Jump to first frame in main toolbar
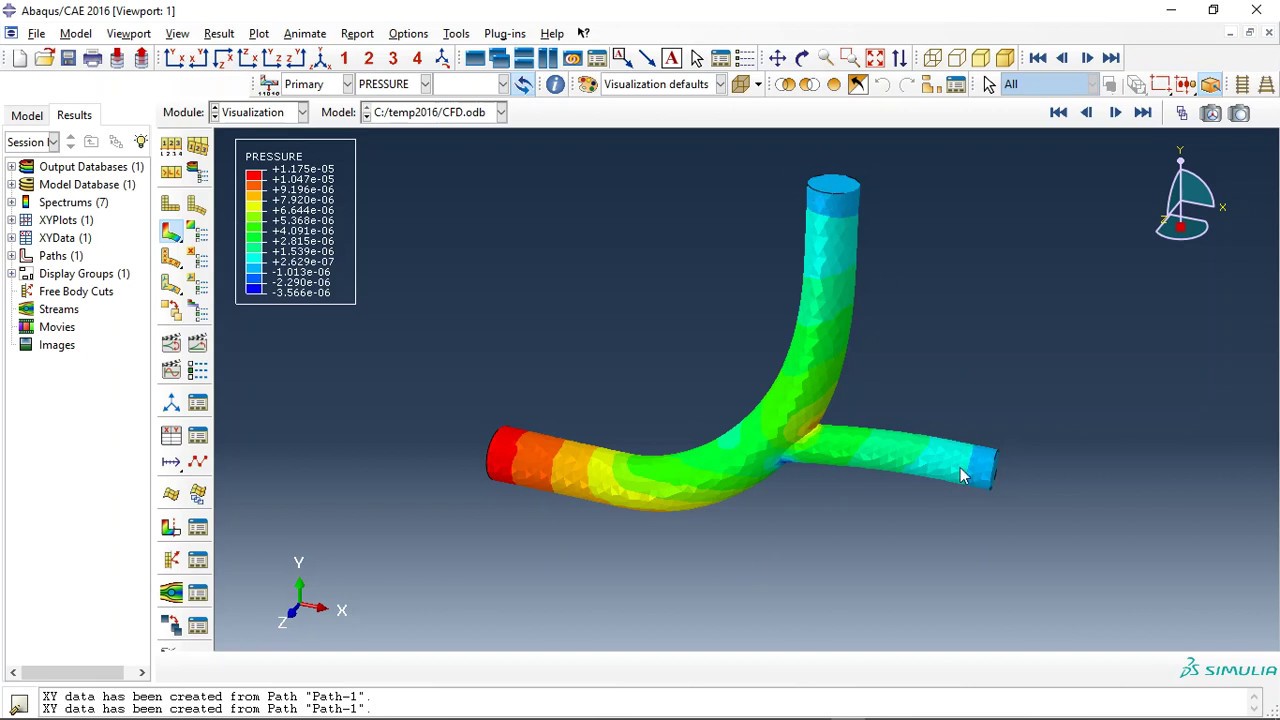This screenshot has height=720, width=1280. pos(1038,58)
